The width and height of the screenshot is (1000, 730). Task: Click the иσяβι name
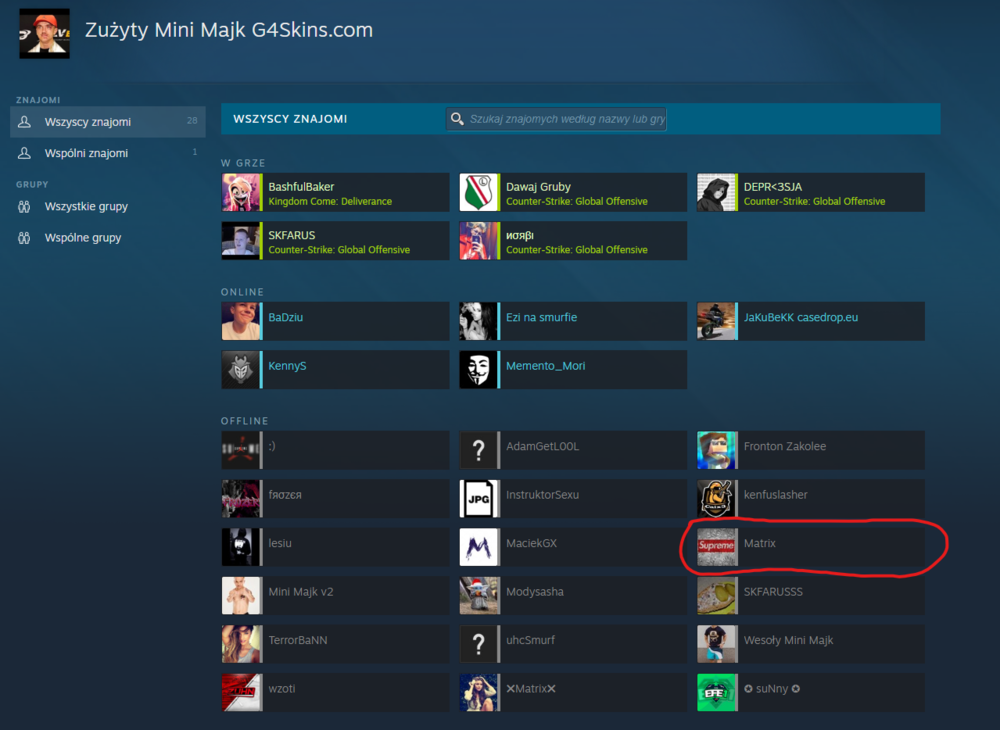[520, 235]
